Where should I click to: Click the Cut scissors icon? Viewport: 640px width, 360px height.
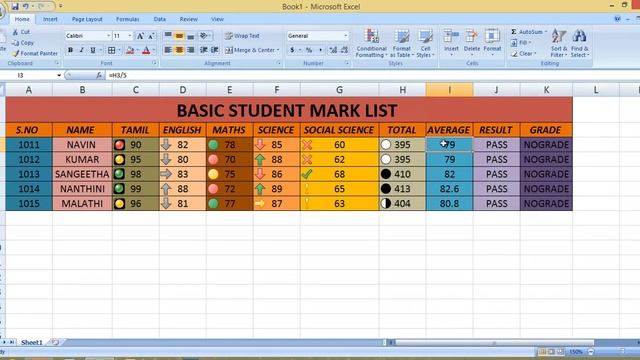[16, 32]
